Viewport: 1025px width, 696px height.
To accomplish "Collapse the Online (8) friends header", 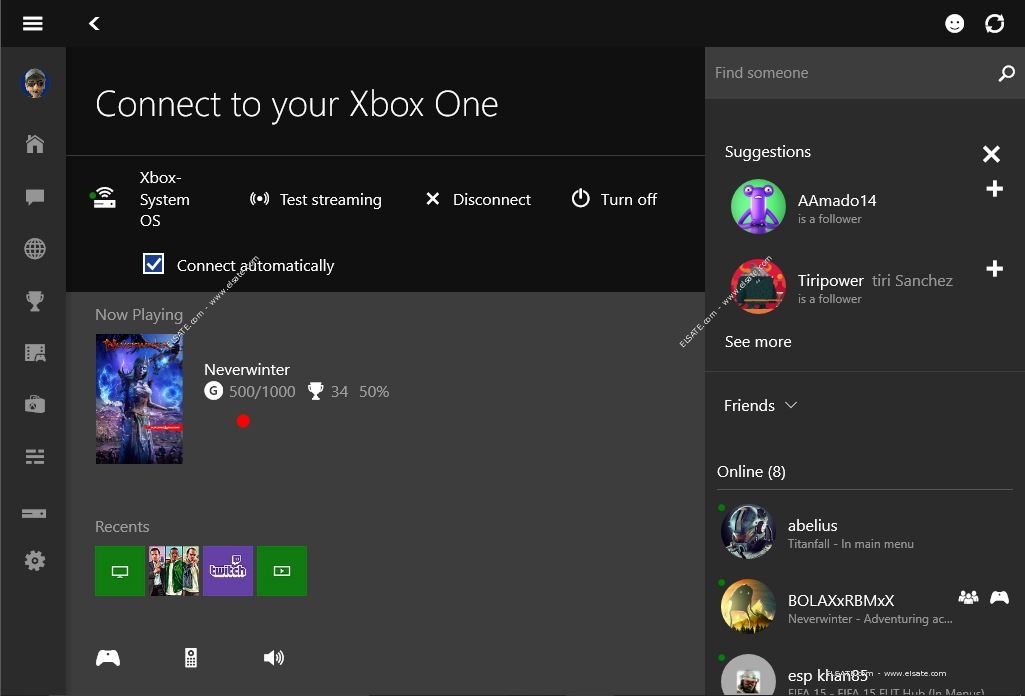I will (751, 471).
